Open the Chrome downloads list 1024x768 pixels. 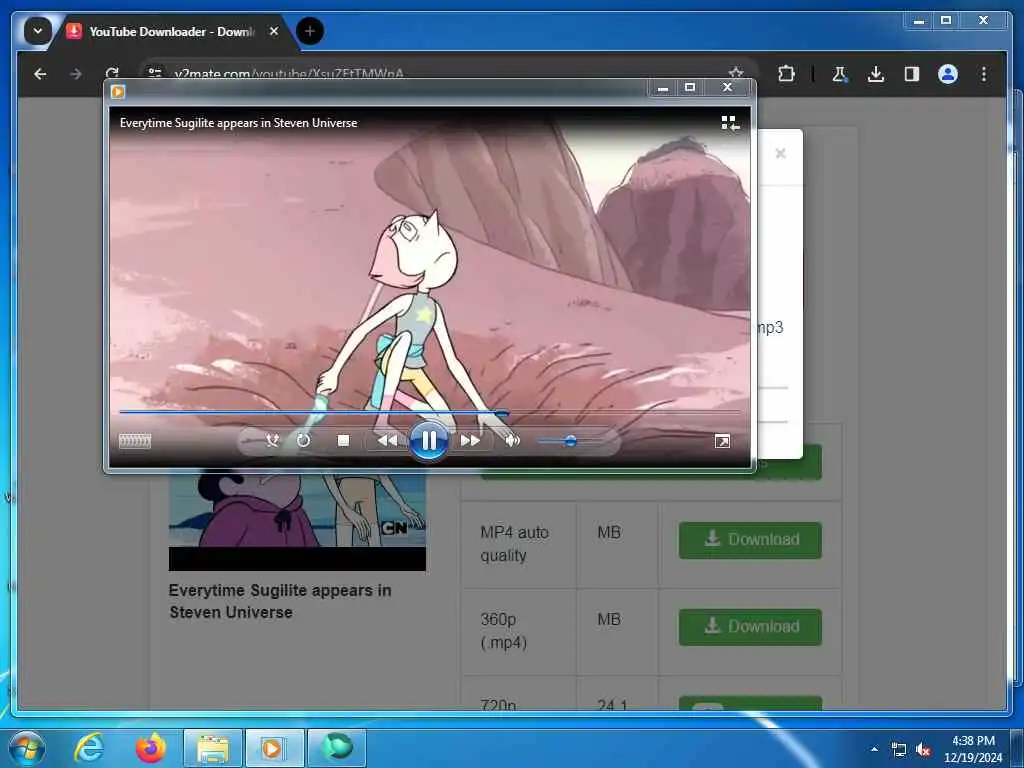tap(876, 74)
